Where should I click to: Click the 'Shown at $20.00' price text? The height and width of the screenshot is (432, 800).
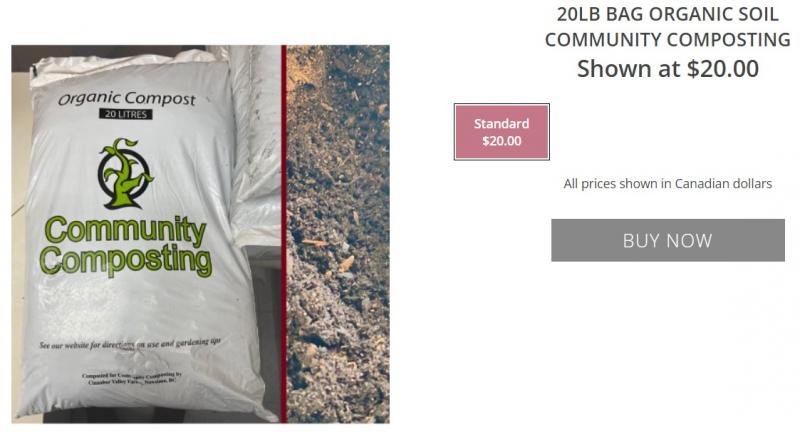667,68
